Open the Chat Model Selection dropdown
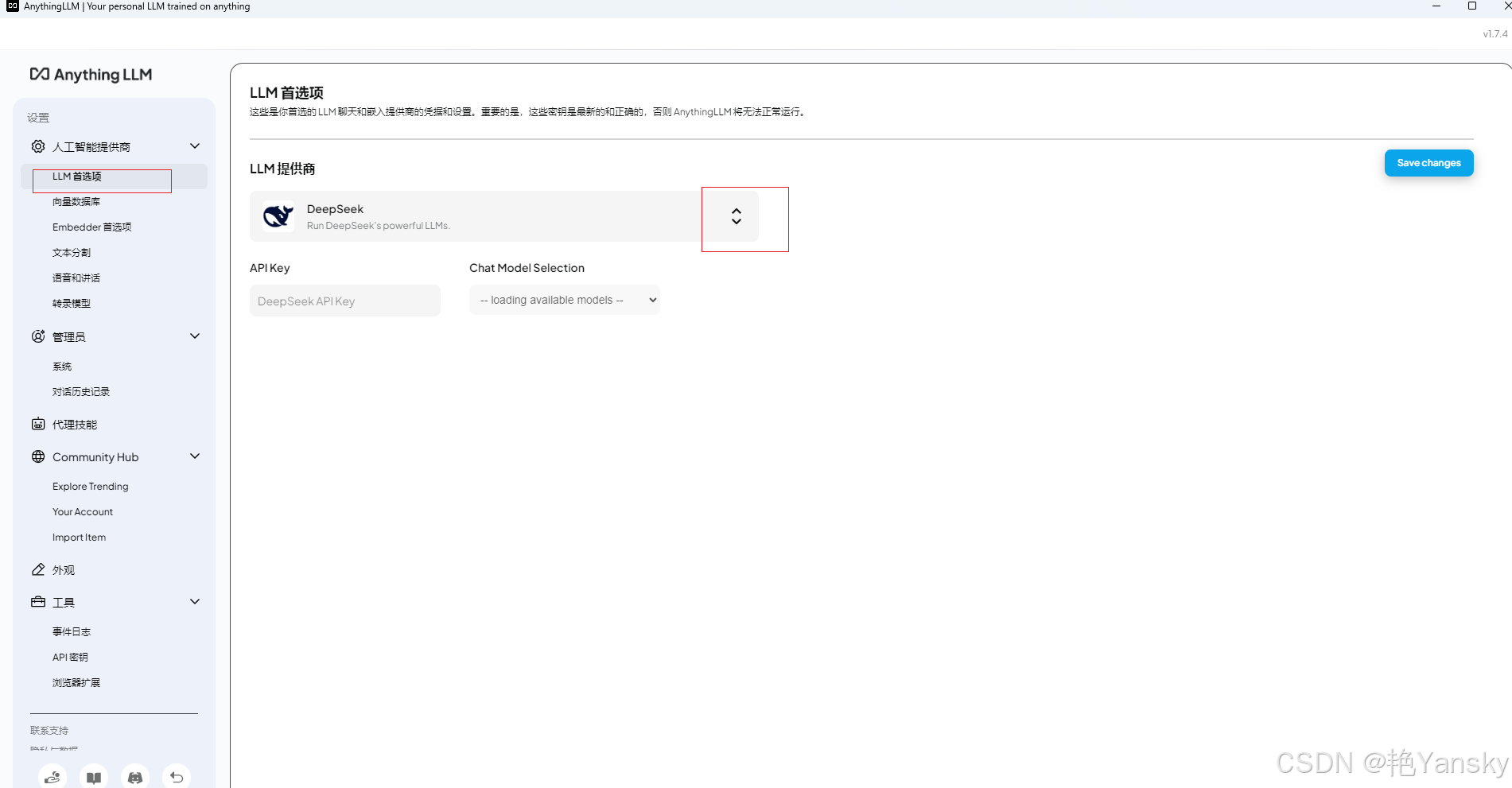The image size is (1512, 788). [x=564, y=300]
